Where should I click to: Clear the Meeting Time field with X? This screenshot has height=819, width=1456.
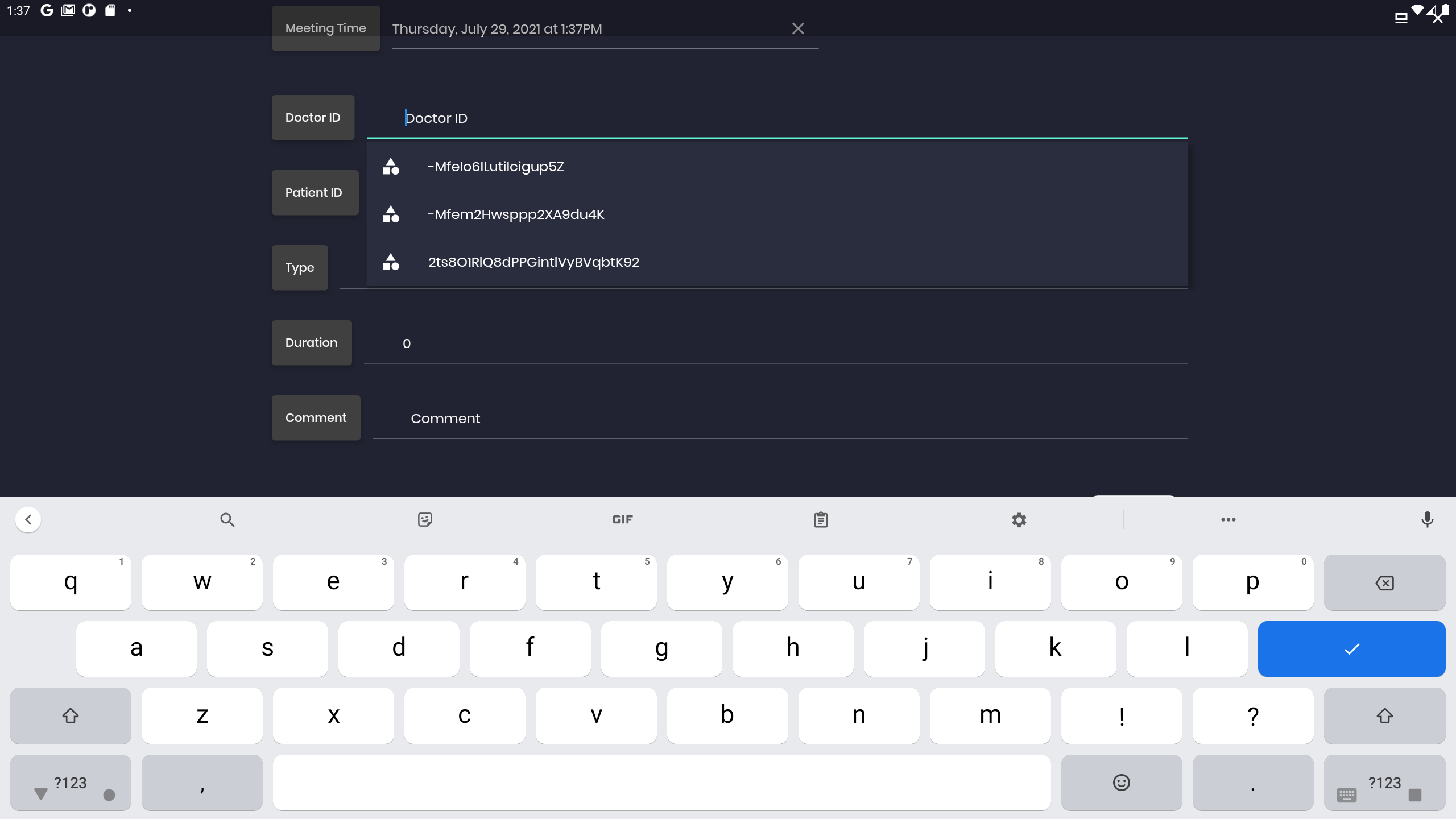pyautogui.click(x=798, y=28)
